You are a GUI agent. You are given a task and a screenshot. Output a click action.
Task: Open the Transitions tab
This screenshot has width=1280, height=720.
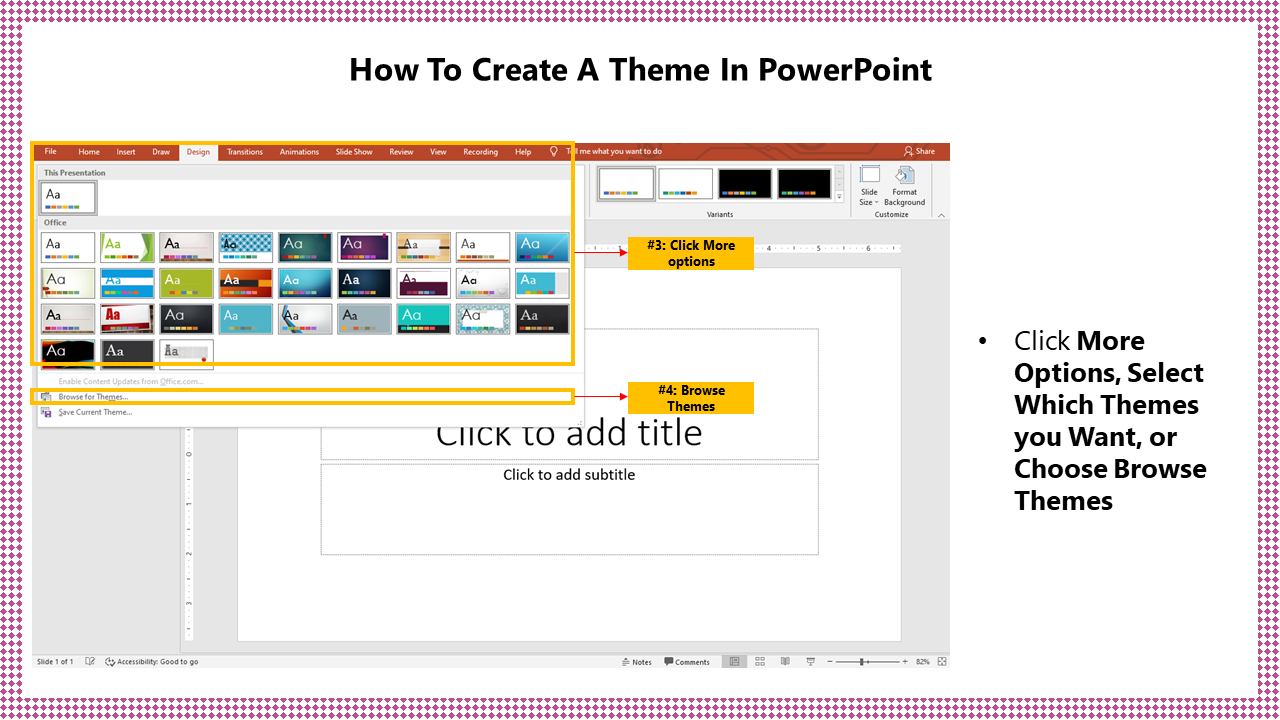point(244,152)
